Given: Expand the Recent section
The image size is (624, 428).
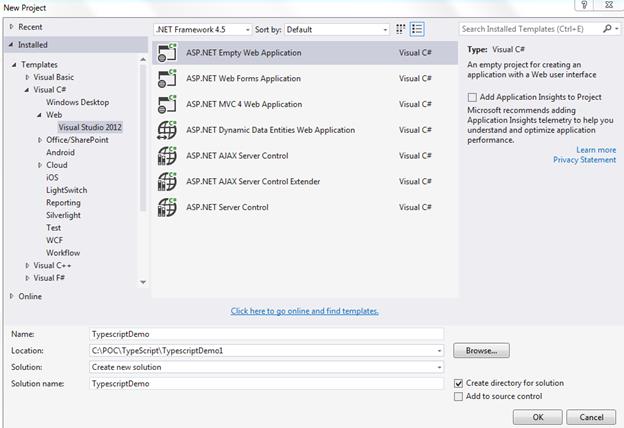Looking at the screenshot, I should coord(12,27).
